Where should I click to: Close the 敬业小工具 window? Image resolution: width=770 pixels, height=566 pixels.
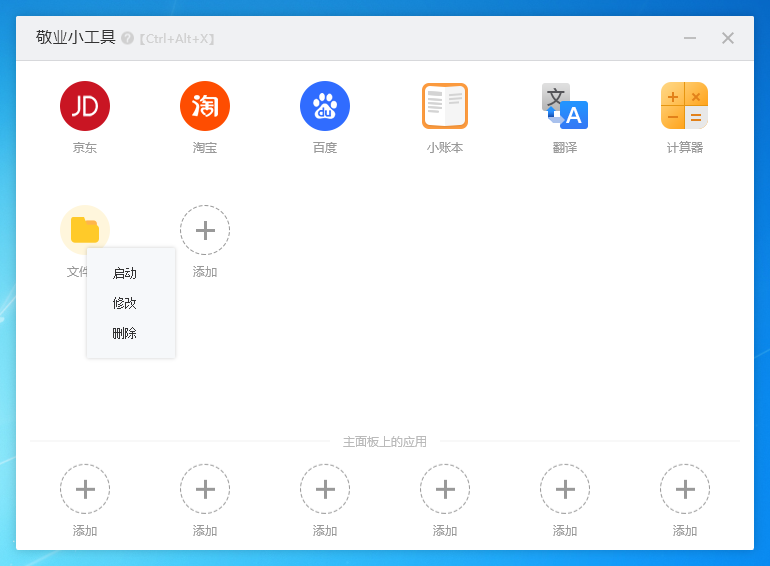[728, 38]
